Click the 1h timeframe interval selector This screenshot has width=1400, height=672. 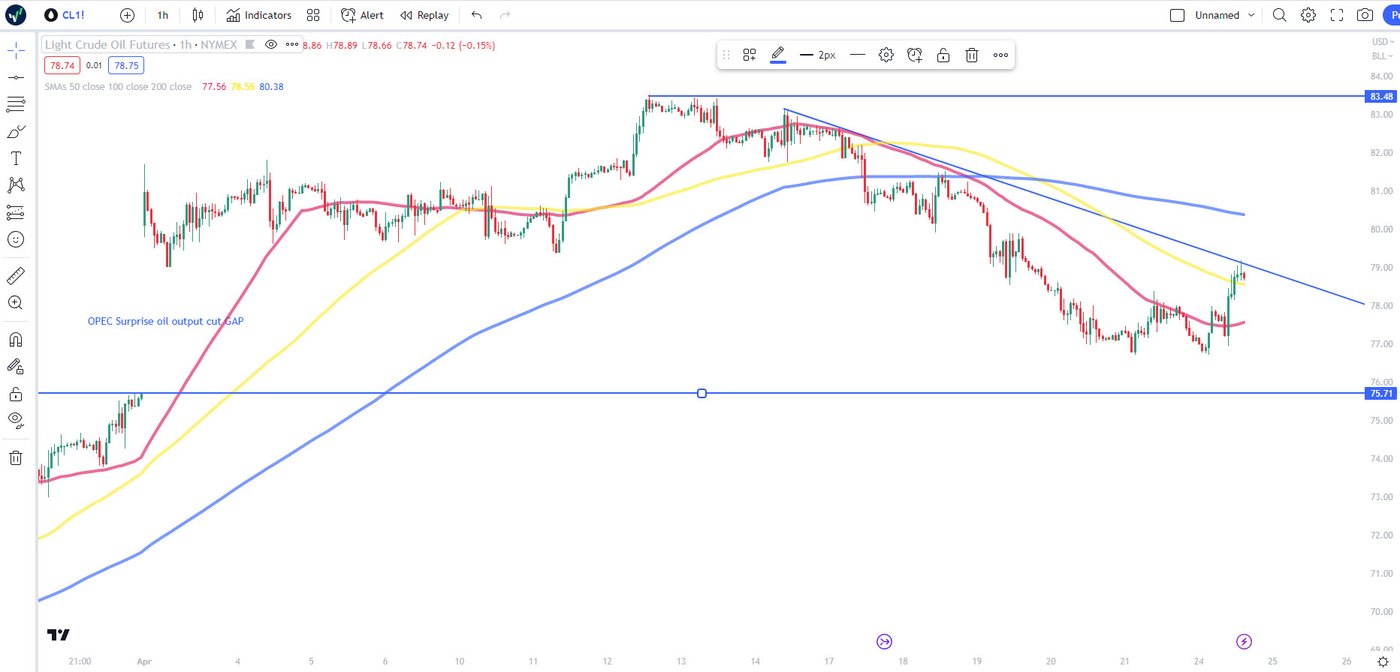click(162, 15)
